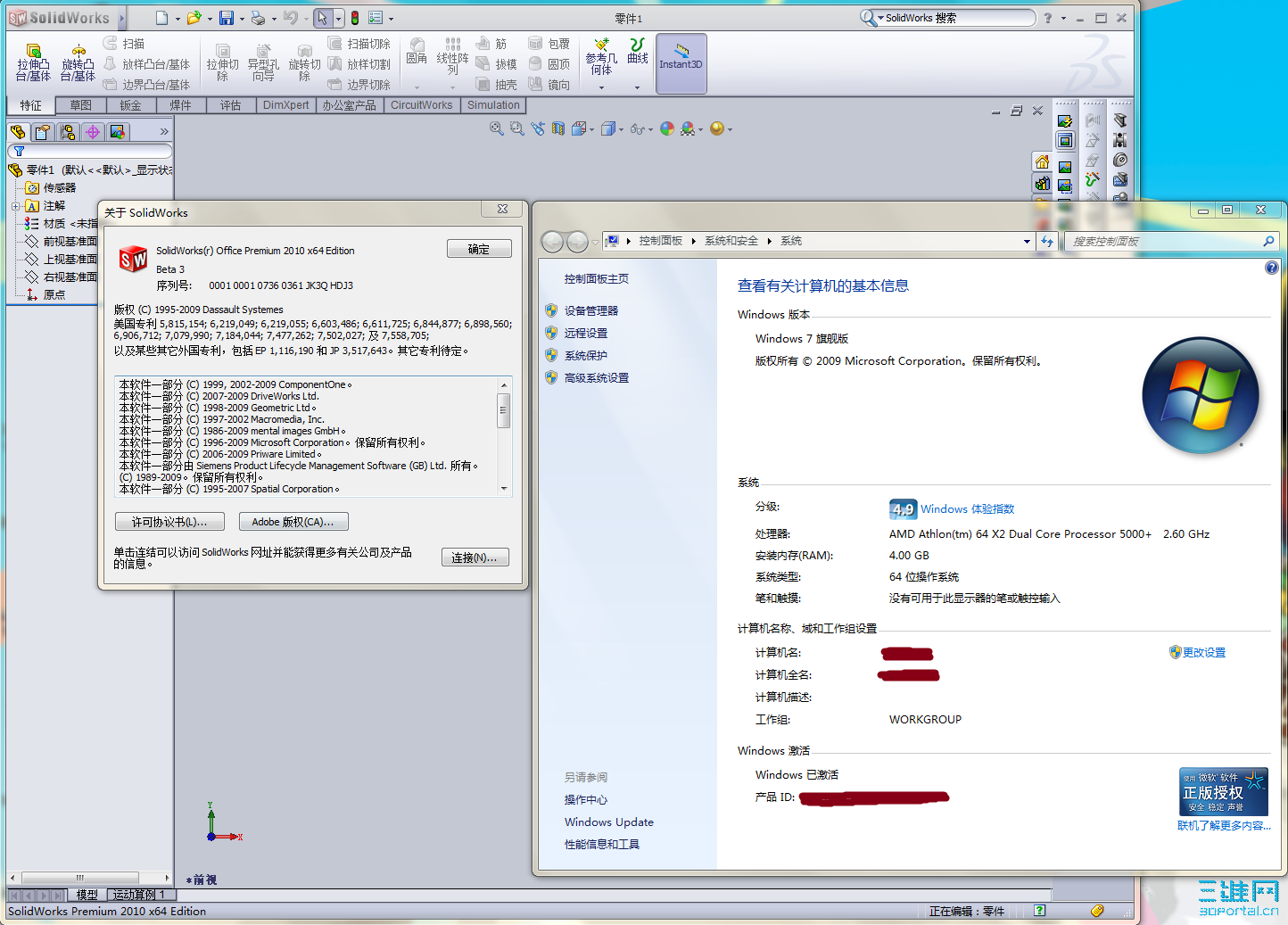The image size is (1288, 925).
Task: Open address bar history dropdown in System window
Action: (x=1027, y=242)
